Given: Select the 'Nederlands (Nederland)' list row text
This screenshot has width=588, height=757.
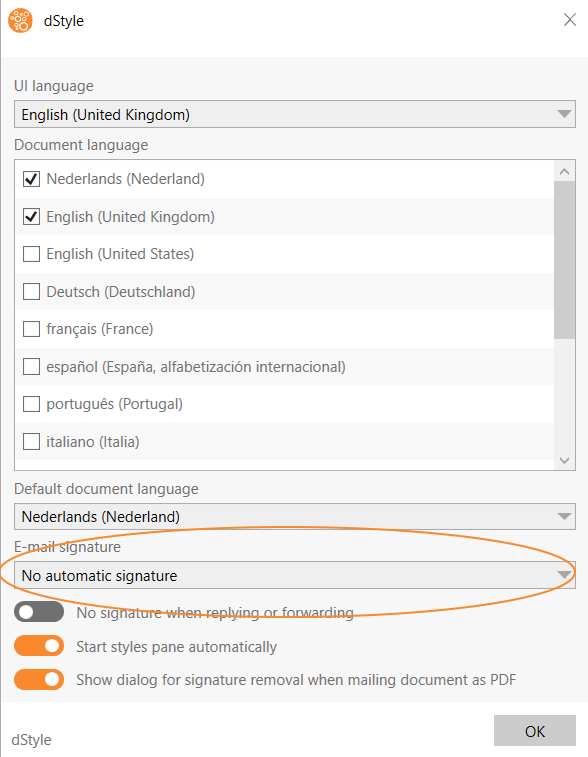Looking at the screenshot, I should click(x=126, y=179).
